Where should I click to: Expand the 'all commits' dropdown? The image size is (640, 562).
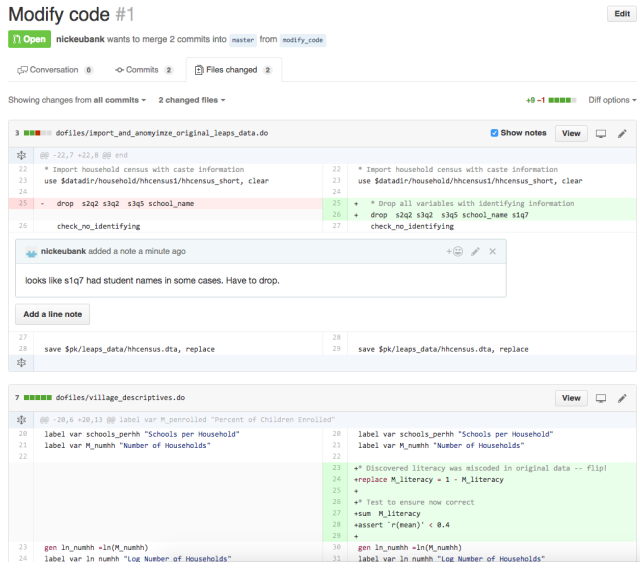click(119, 100)
